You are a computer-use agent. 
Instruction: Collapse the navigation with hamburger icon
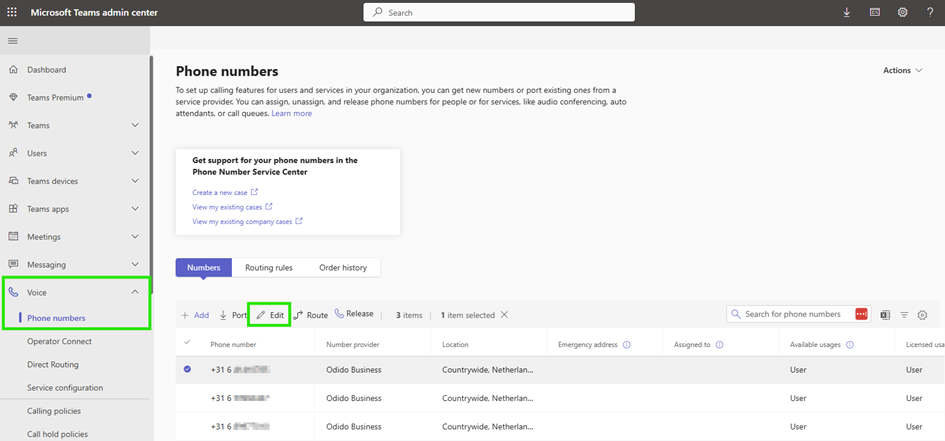(13, 41)
